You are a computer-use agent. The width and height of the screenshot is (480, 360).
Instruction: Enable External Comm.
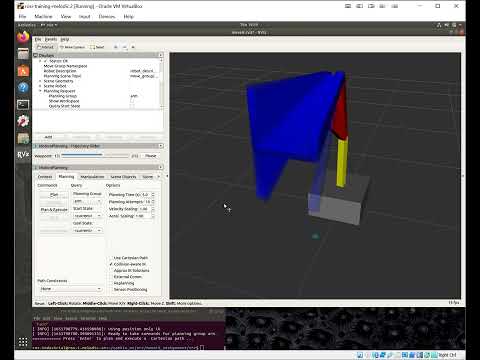(111, 277)
